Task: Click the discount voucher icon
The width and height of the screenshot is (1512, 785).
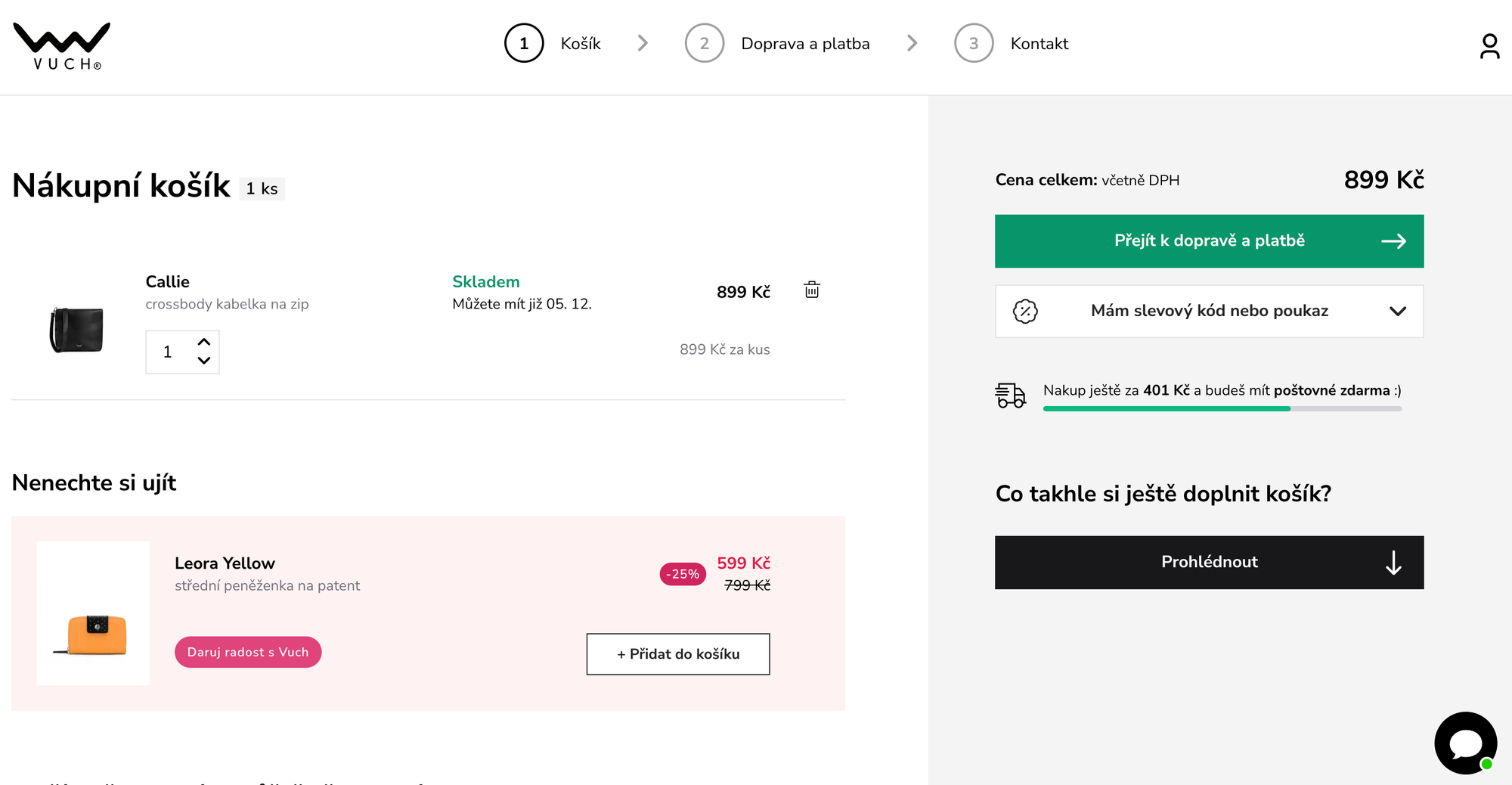Action: 1026,311
